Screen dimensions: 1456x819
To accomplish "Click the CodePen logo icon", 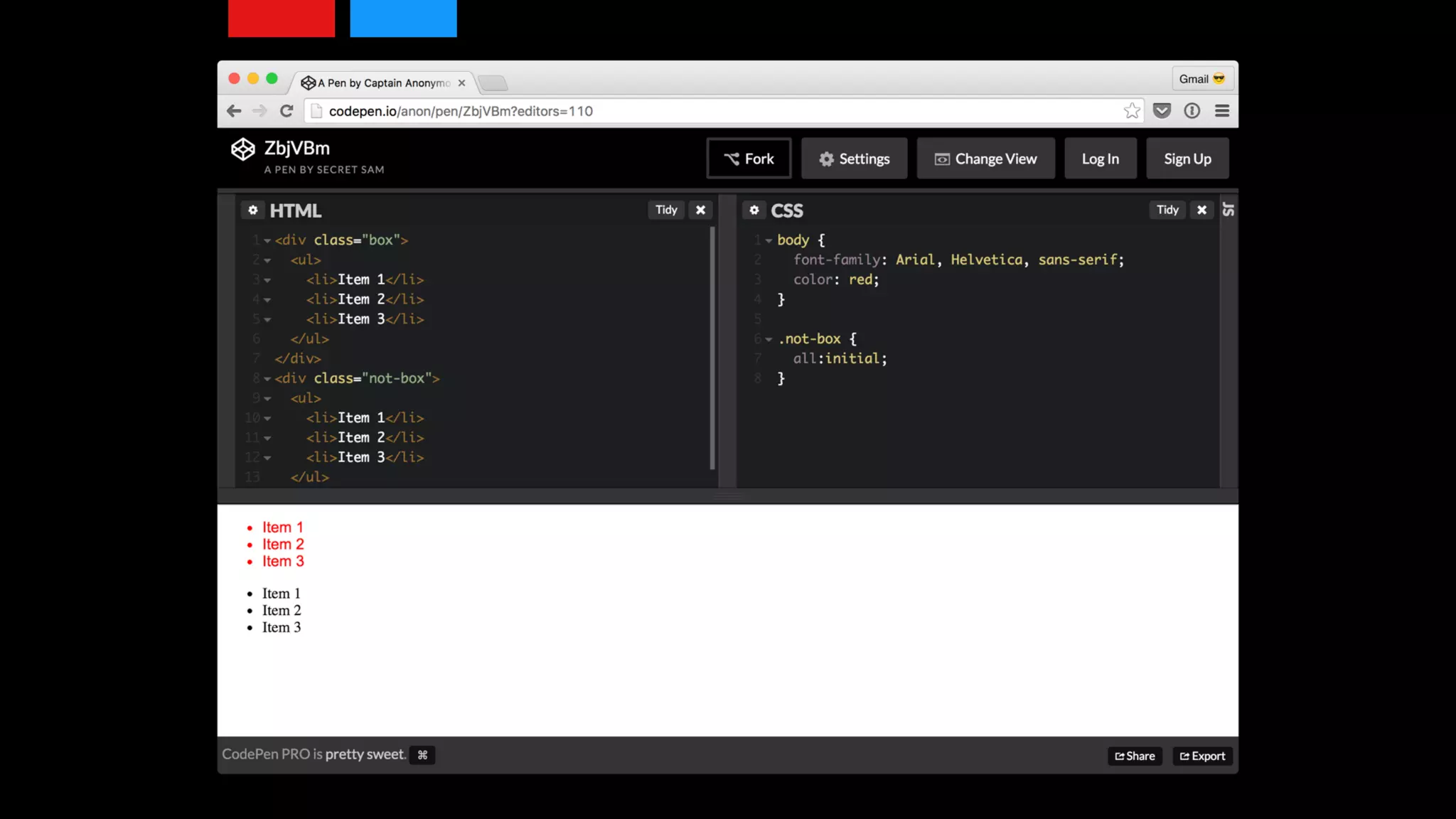I will (x=242, y=149).
